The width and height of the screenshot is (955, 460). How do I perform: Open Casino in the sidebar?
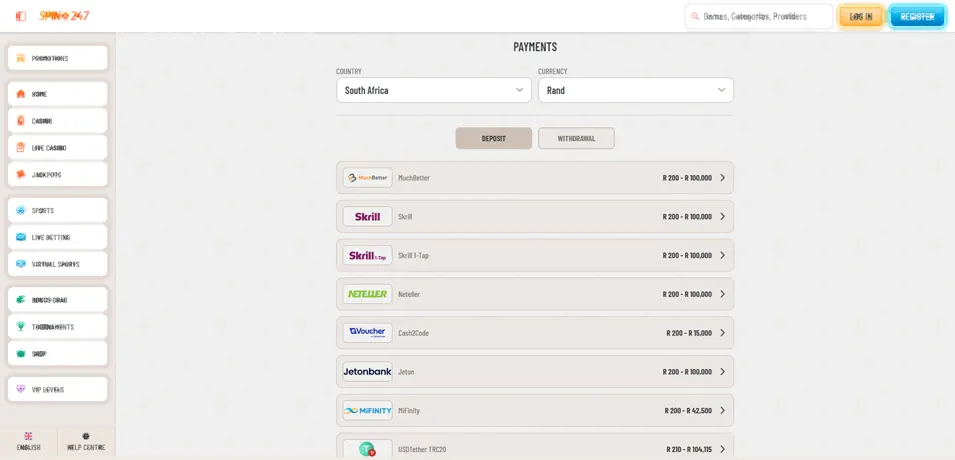(x=57, y=121)
